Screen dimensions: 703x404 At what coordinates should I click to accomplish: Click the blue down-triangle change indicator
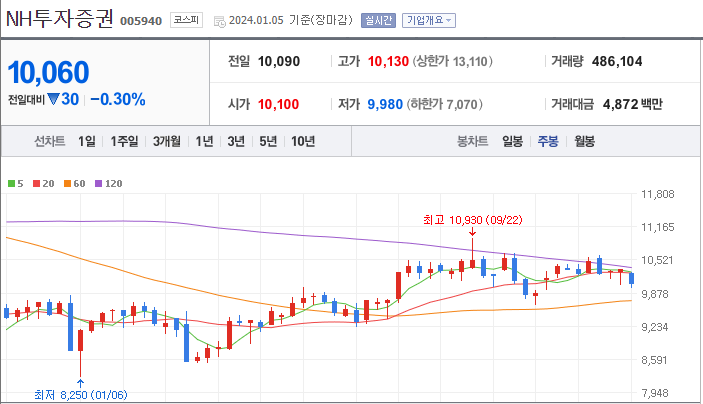[x=53, y=99]
